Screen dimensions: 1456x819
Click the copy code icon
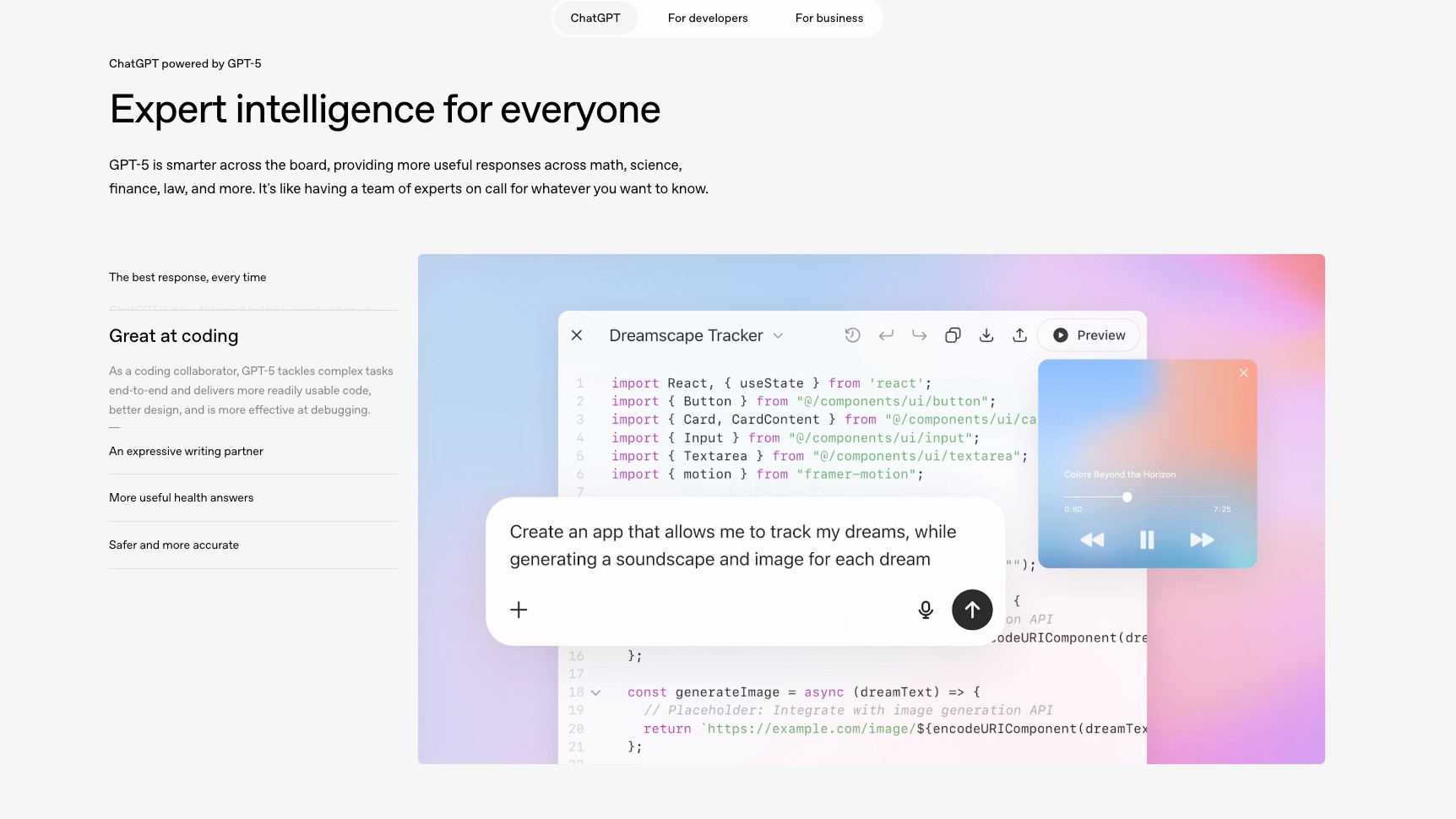pyautogui.click(x=953, y=335)
